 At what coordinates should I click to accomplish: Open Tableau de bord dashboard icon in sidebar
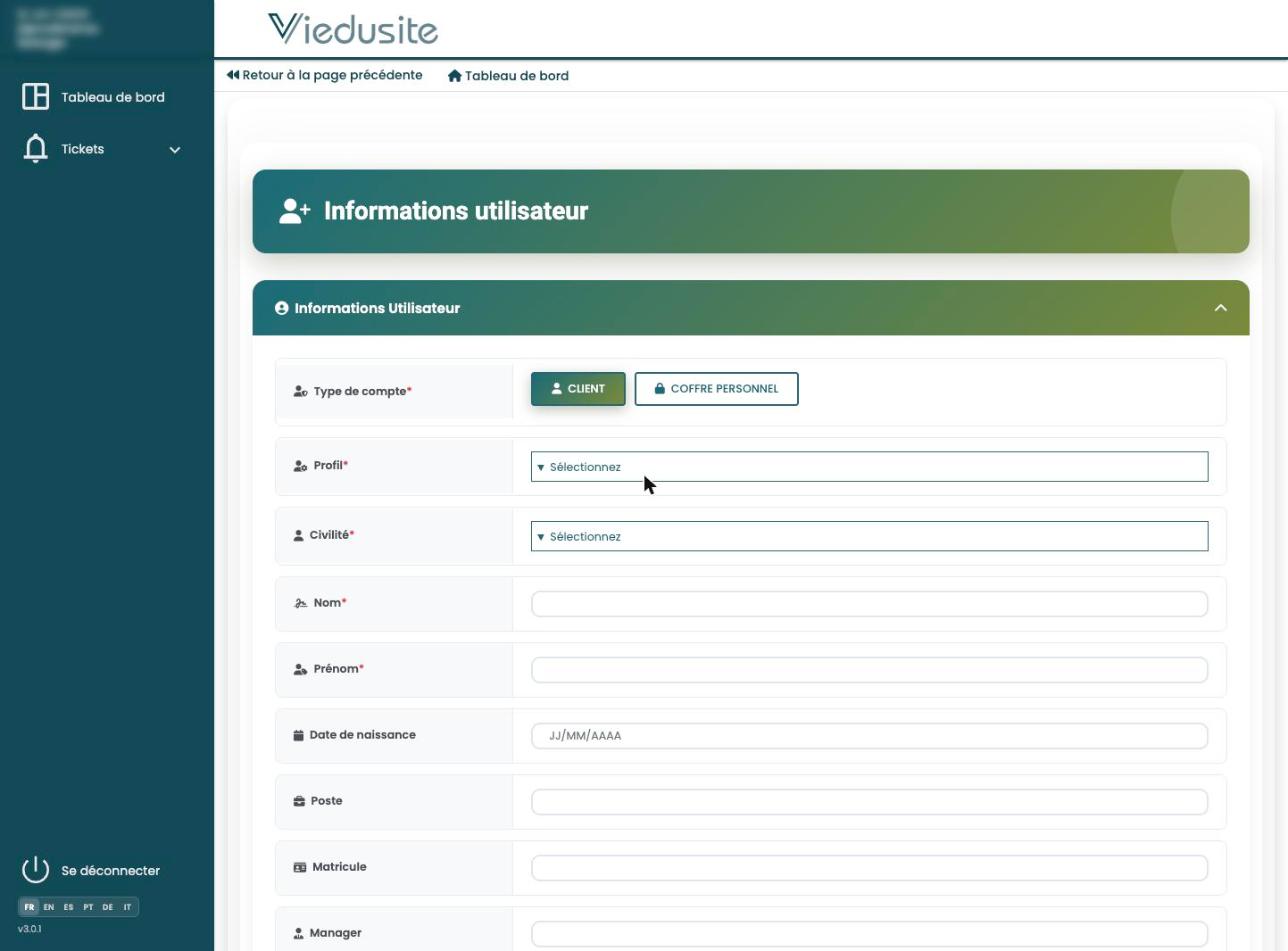(36, 96)
